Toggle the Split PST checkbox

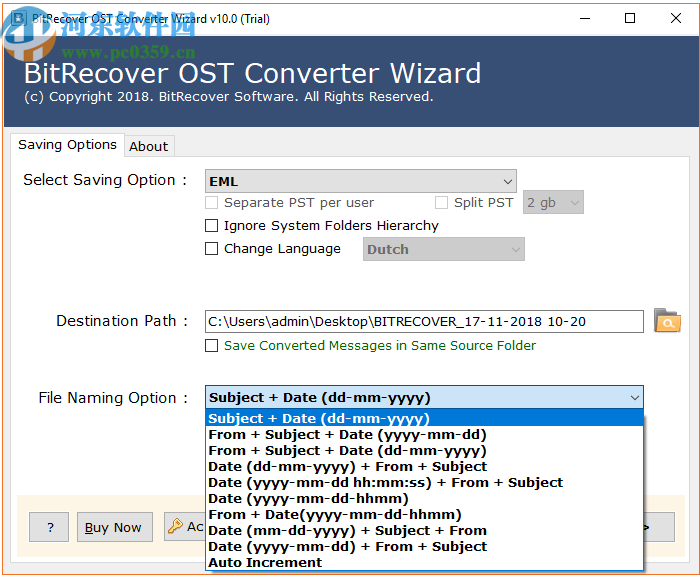point(441,203)
